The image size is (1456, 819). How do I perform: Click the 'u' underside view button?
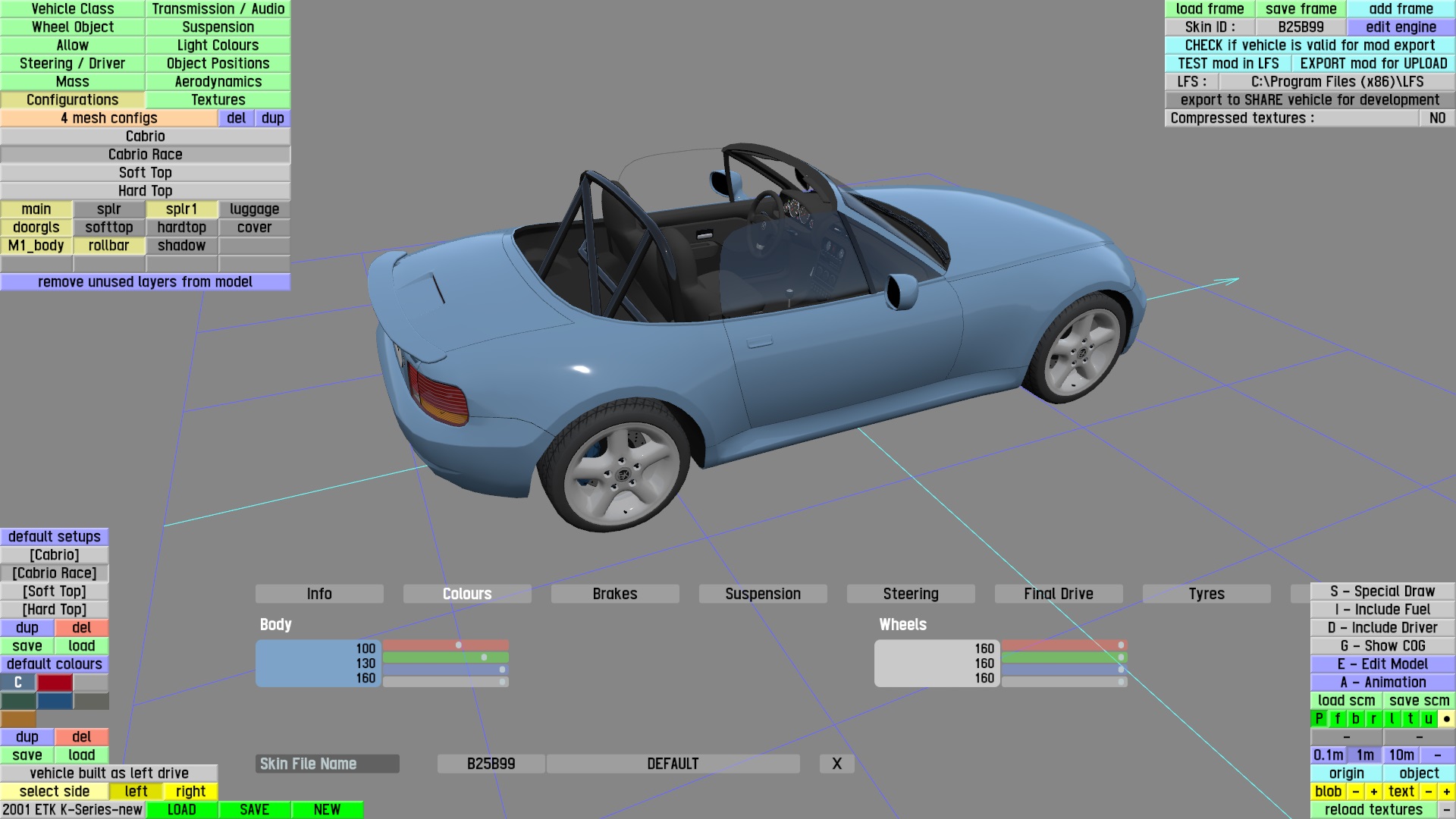click(x=1428, y=718)
